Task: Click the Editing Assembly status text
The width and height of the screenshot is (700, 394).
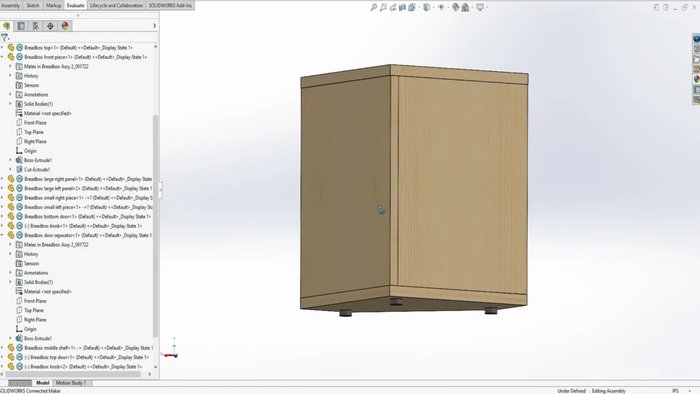Action: click(608, 391)
